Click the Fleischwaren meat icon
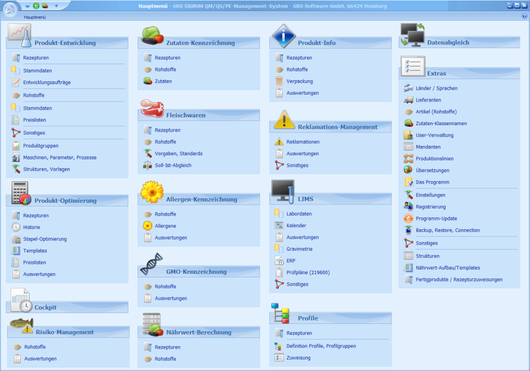This screenshot has width=530, height=371. click(x=152, y=108)
